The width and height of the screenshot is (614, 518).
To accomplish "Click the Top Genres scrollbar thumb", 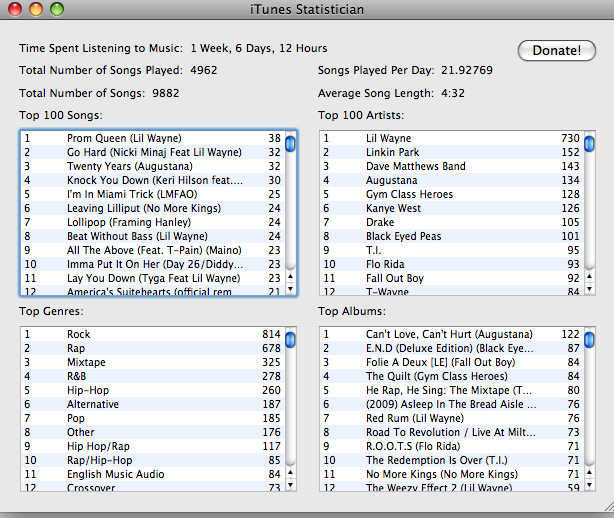I will [290, 339].
